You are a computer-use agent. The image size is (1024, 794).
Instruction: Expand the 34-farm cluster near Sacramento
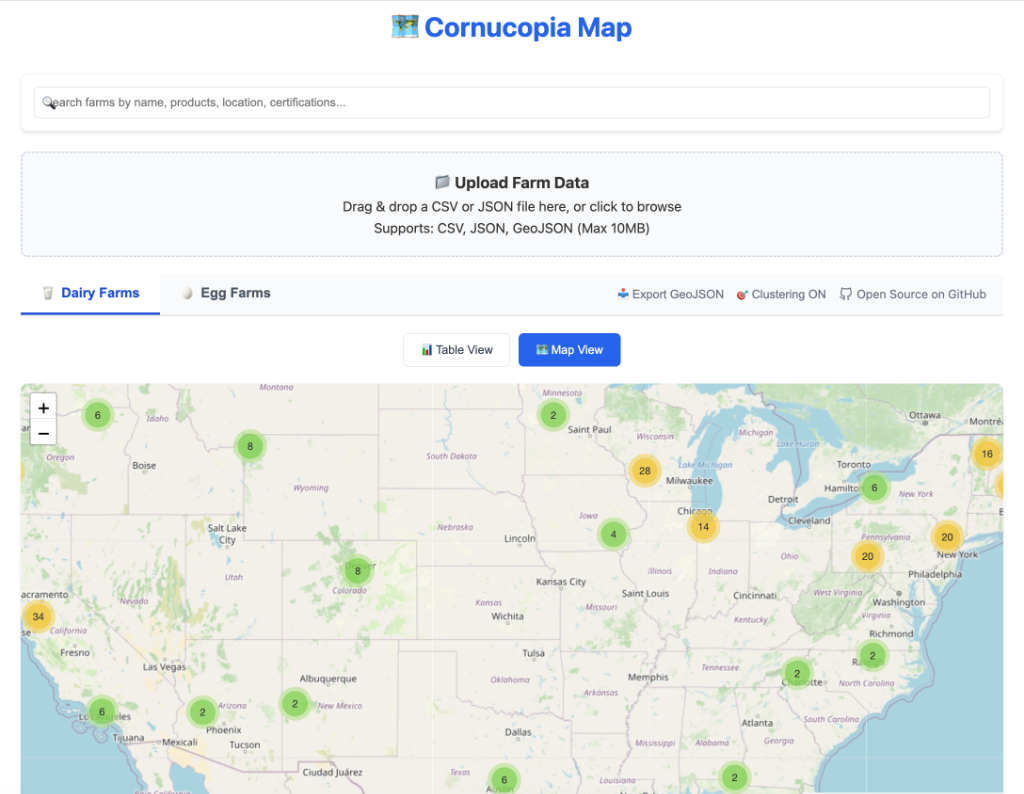click(39, 616)
